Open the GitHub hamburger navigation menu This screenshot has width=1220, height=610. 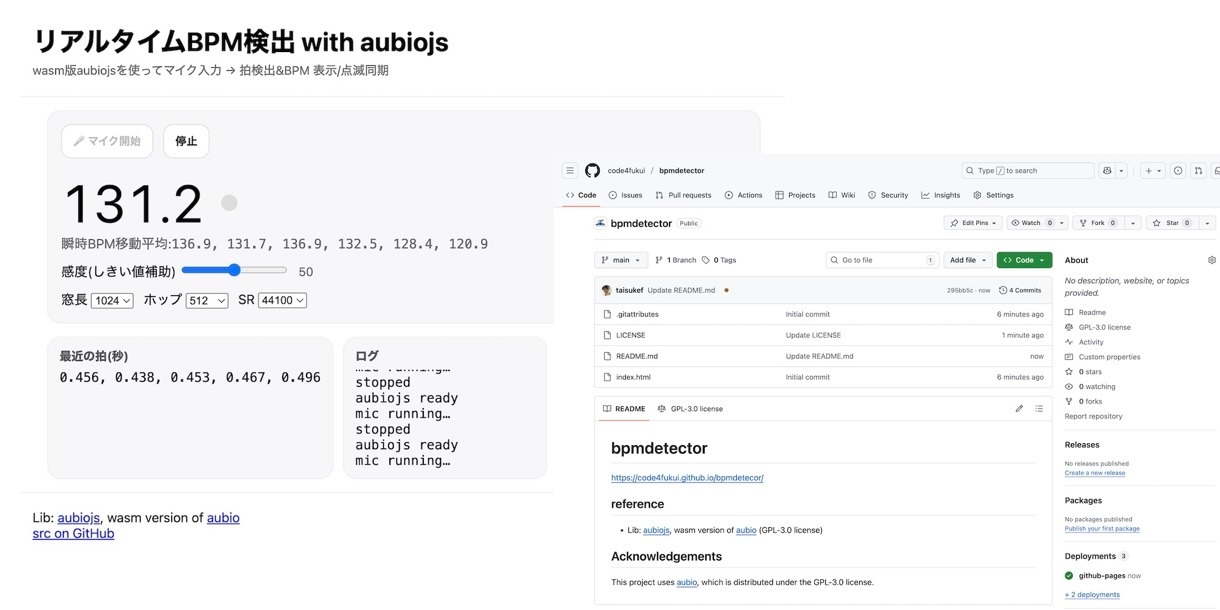pos(569,171)
